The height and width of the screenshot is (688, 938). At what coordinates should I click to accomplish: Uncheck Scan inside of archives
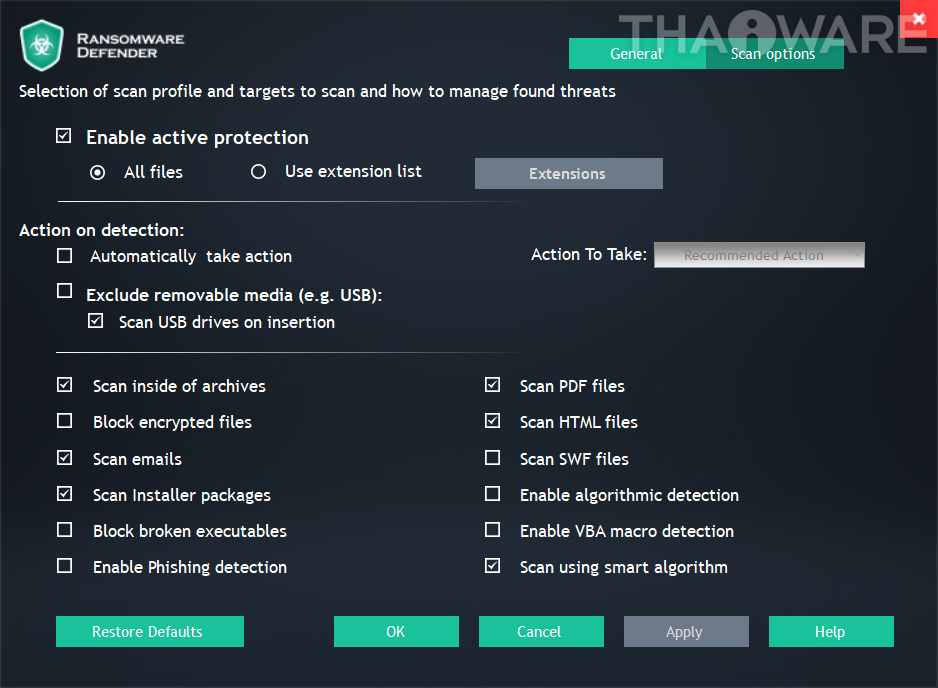click(x=65, y=385)
